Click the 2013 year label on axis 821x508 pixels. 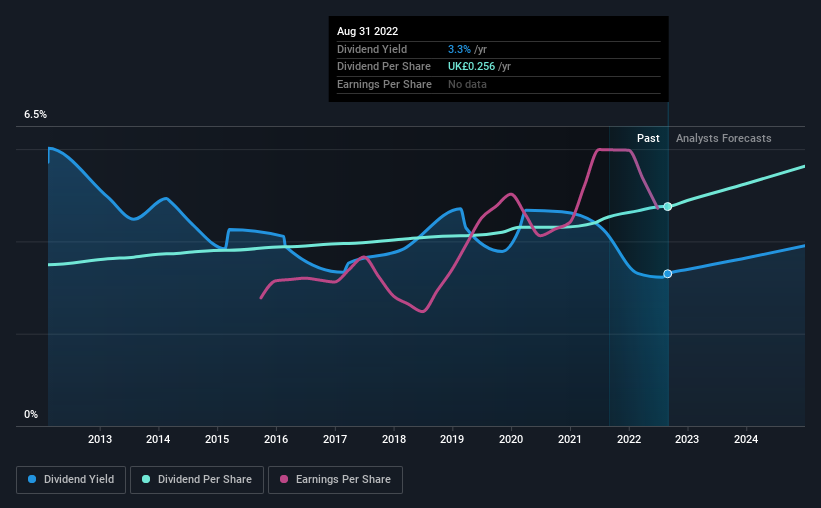[99, 439]
